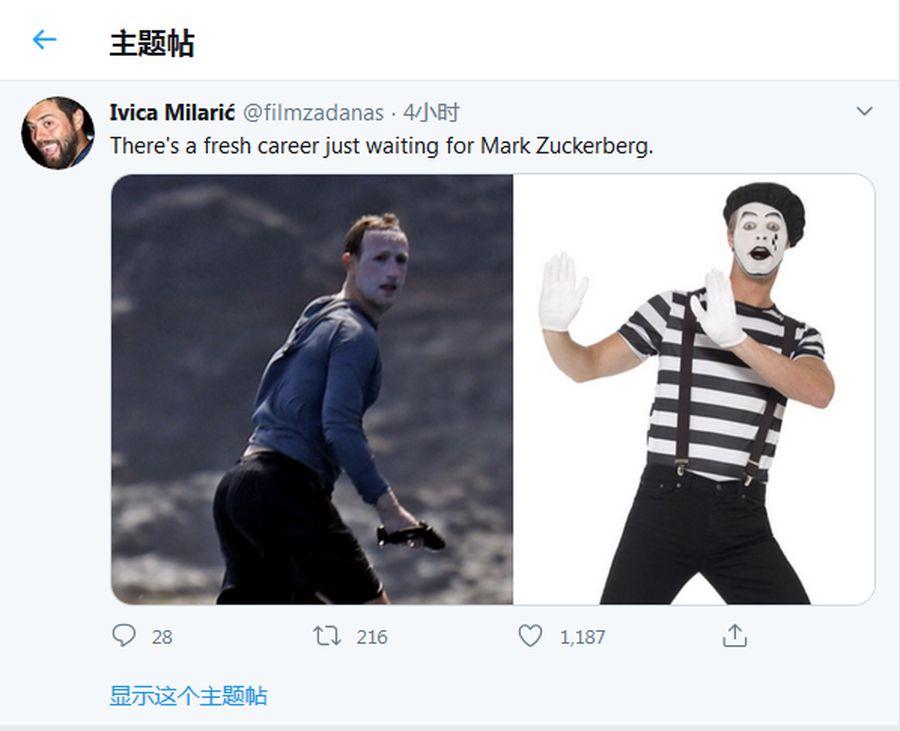Visit the @filmzadanas handle
Viewport: 900px width, 731px height.
click(313, 112)
